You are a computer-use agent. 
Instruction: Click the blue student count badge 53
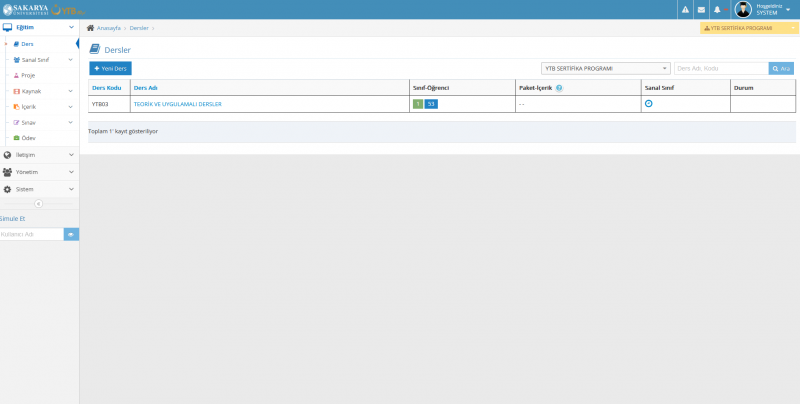coord(431,104)
